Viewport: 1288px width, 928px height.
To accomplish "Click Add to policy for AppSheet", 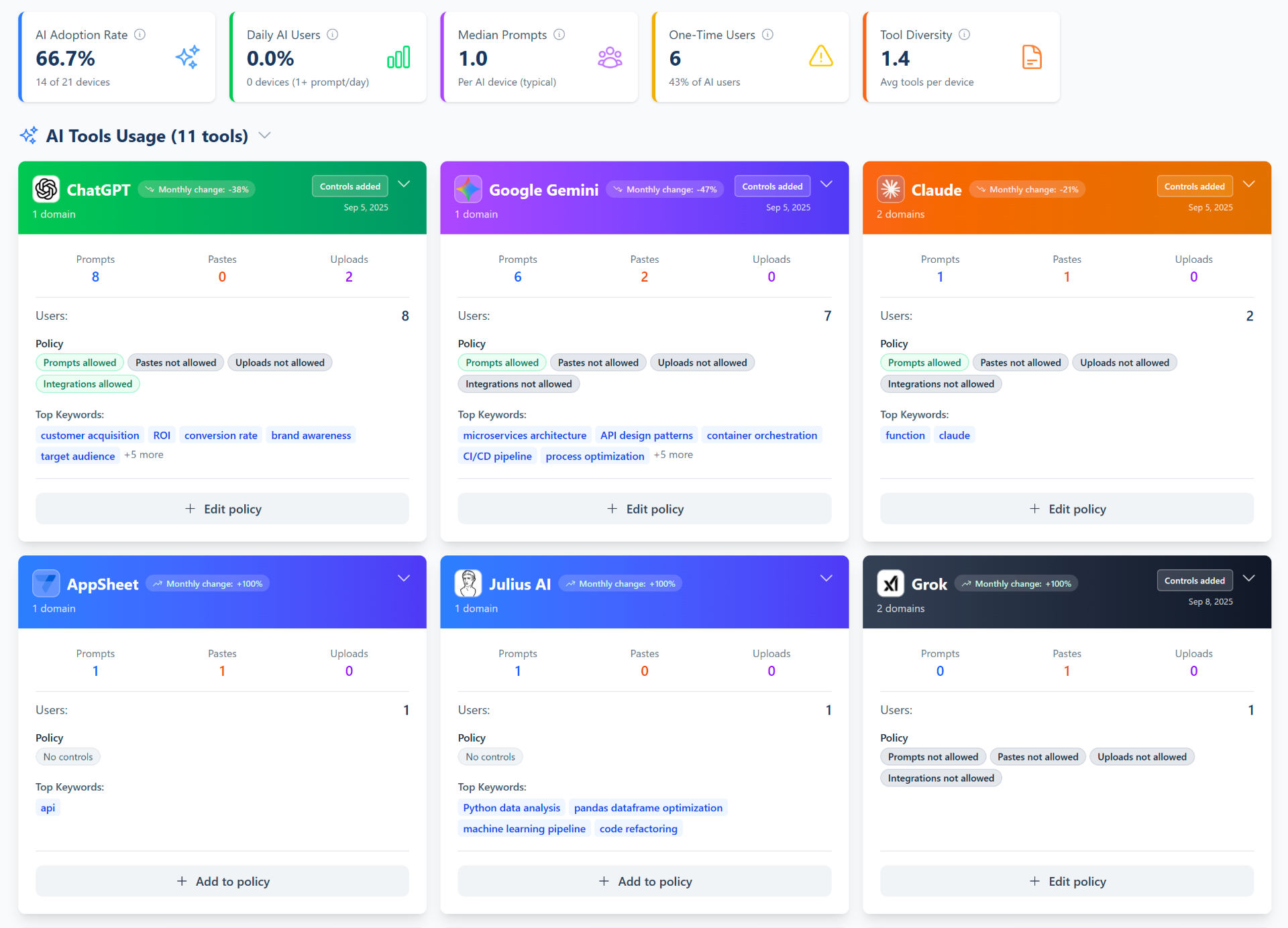I will [222, 881].
